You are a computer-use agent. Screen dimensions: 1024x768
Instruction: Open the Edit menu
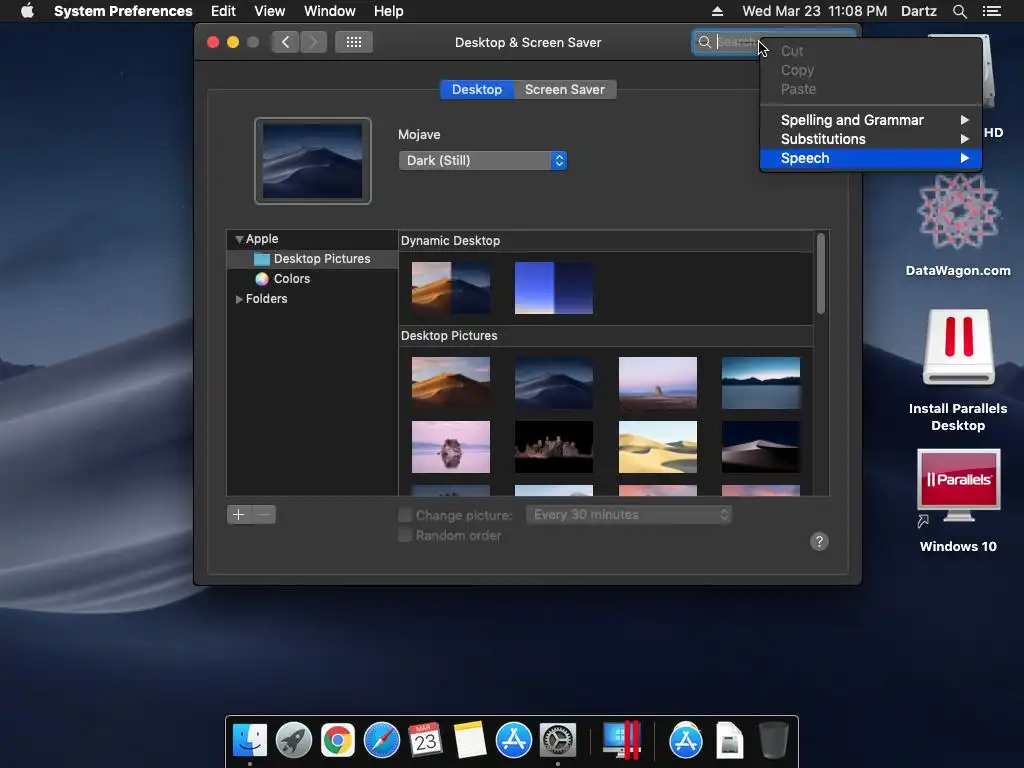tap(223, 11)
